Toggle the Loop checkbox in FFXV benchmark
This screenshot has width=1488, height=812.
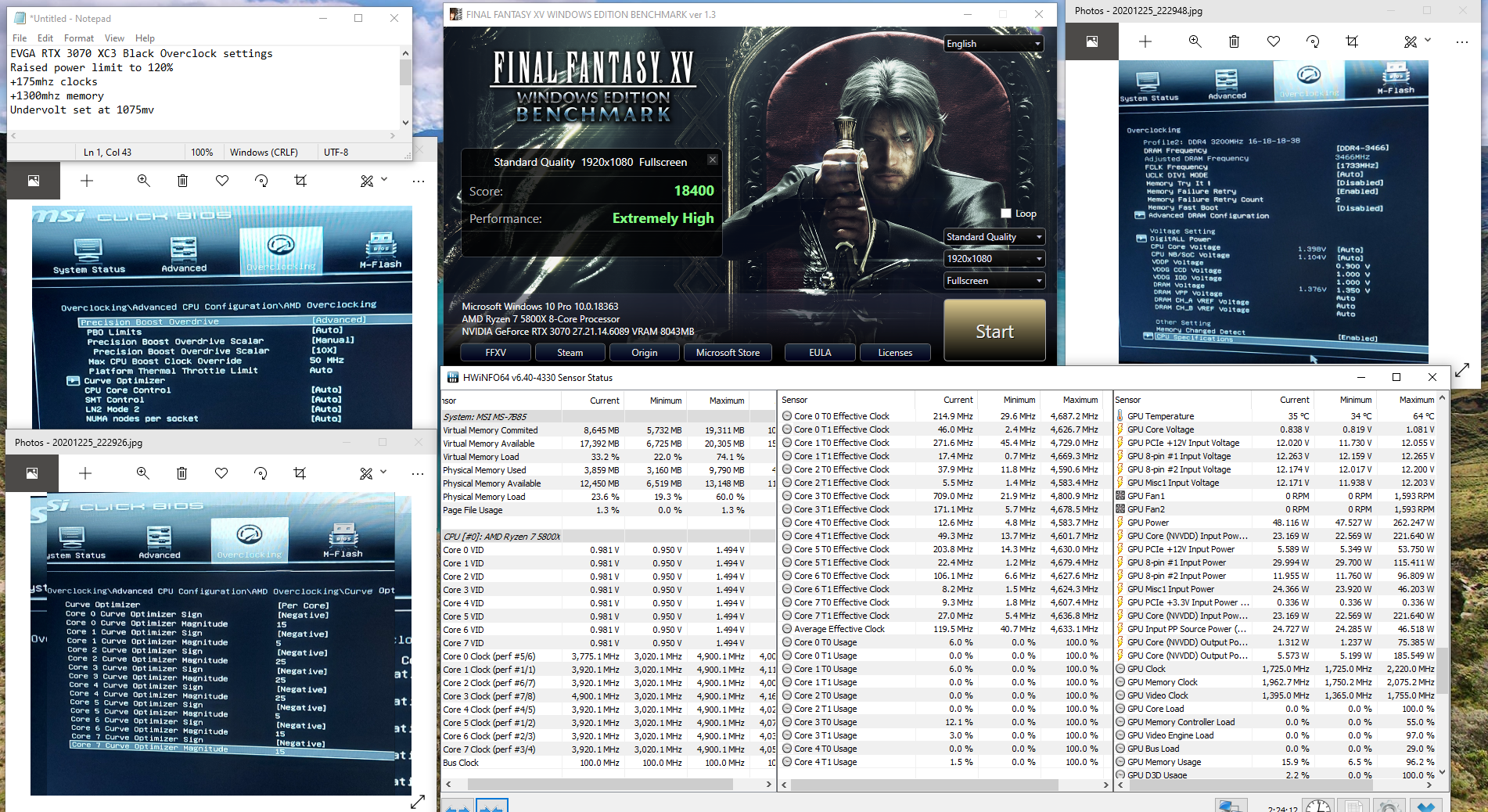pyautogui.click(x=1006, y=214)
